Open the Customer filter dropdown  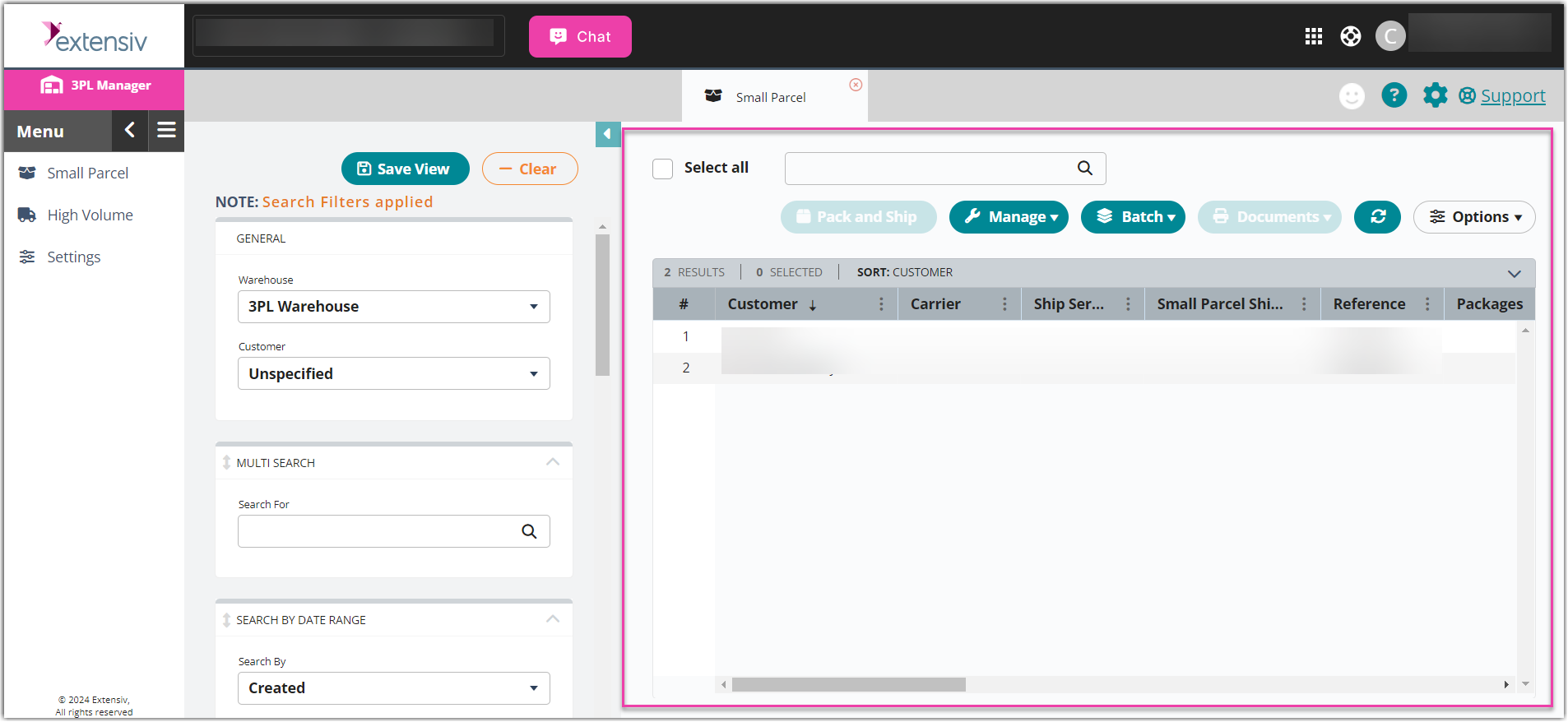point(394,373)
